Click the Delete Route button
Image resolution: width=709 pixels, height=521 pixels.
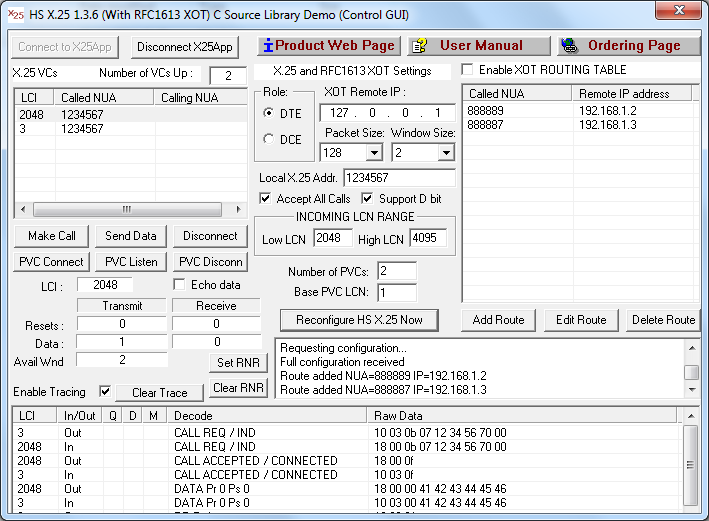point(663,320)
